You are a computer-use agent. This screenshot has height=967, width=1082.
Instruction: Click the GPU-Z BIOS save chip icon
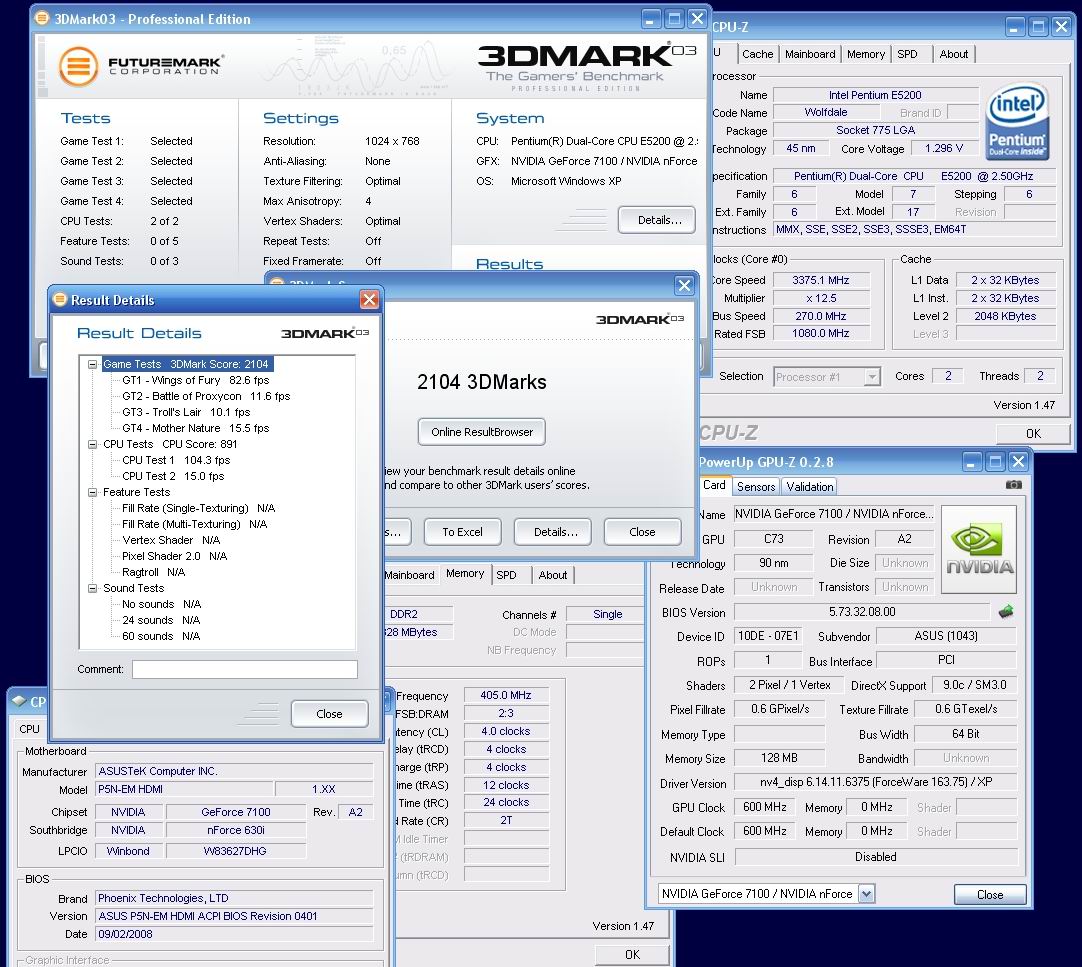[1006, 612]
